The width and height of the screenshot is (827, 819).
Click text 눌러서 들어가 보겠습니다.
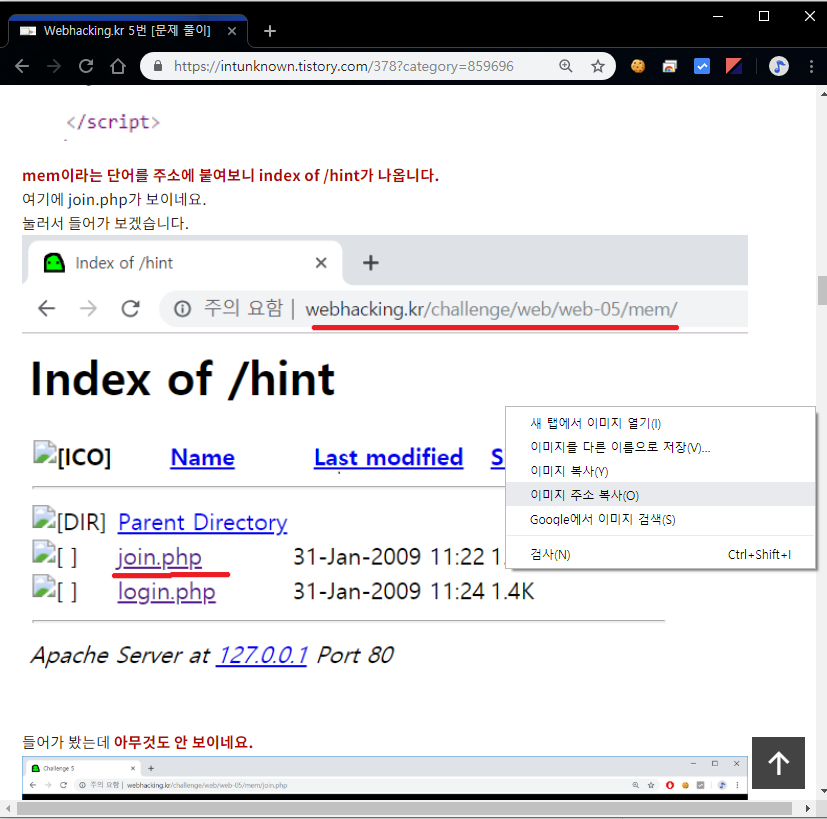click(x=105, y=224)
